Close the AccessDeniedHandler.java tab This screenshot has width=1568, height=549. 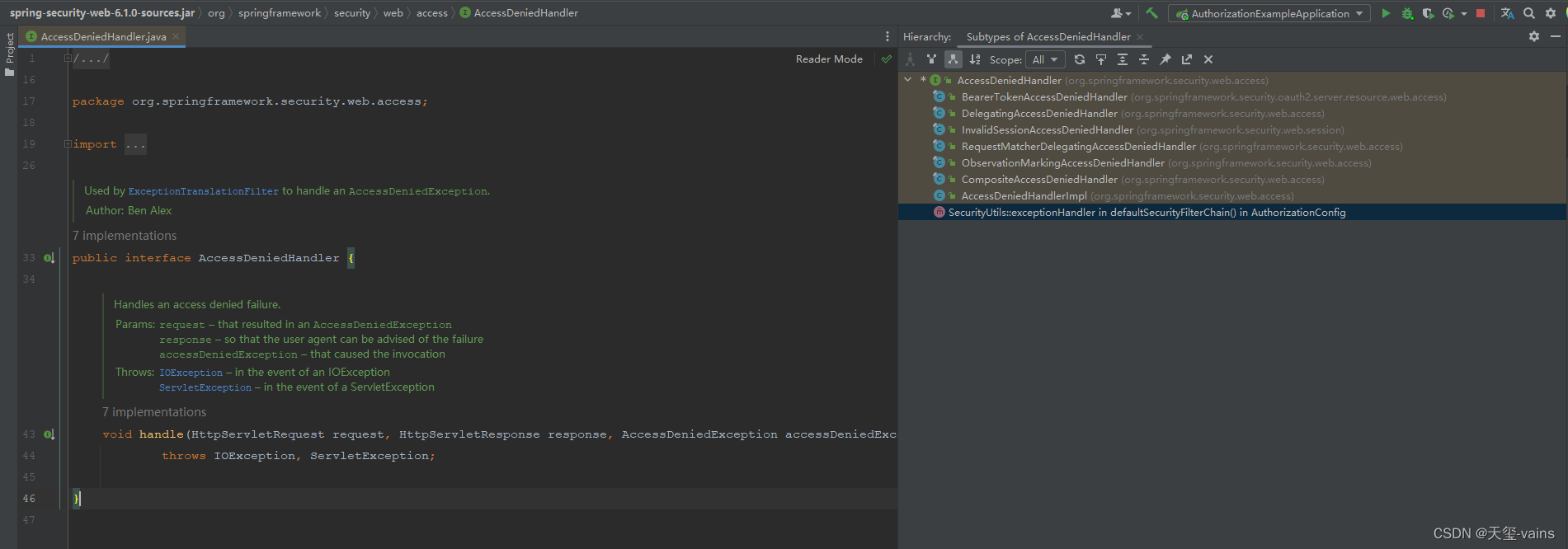coord(176,36)
